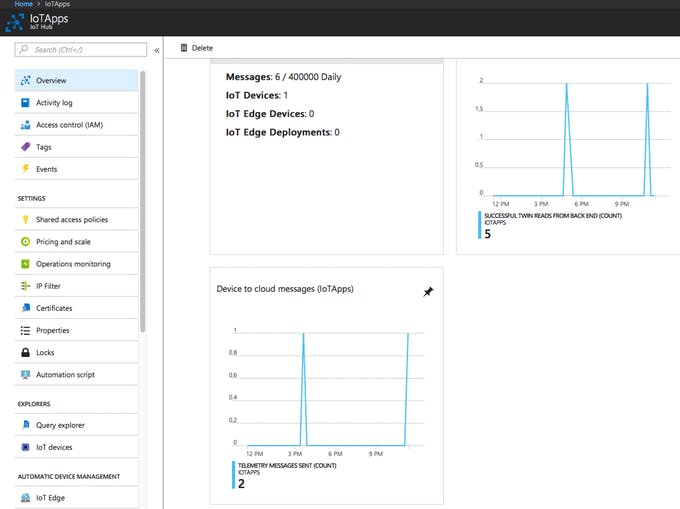Pin the Device to cloud messages chart
Screen dimensions: 680x509
click(428, 291)
